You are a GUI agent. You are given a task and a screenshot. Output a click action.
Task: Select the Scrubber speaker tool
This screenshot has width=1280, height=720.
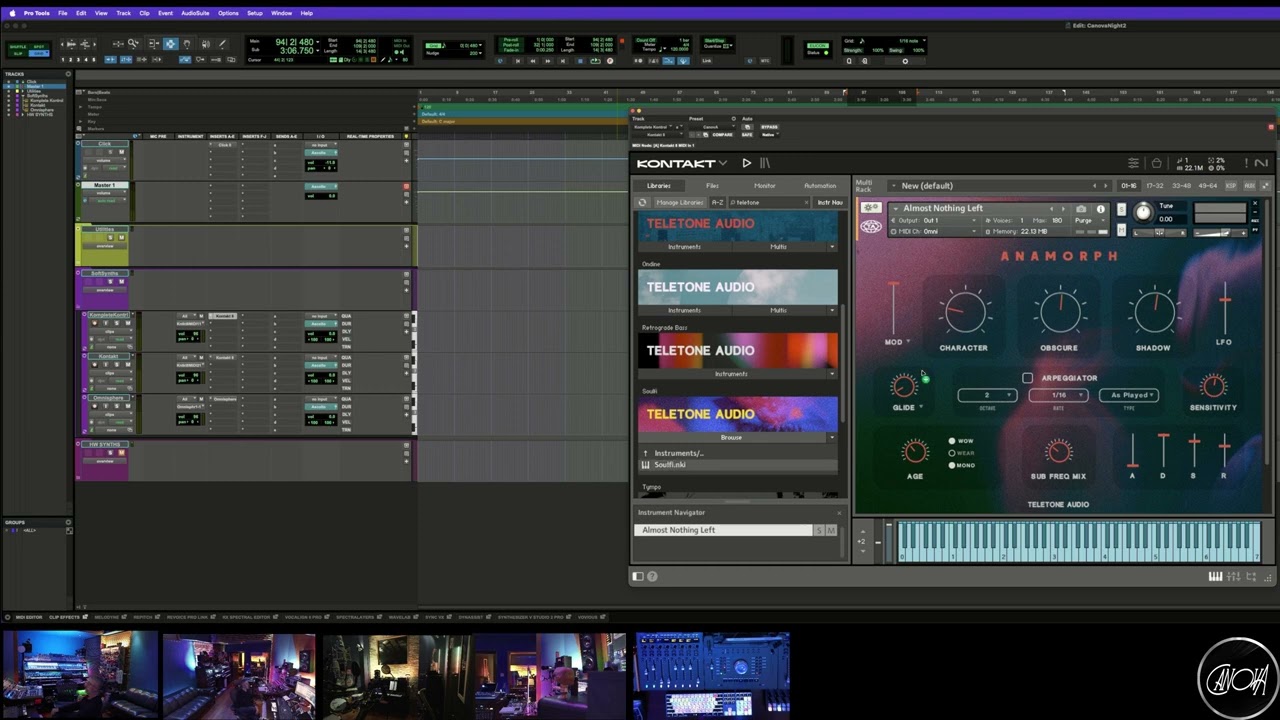pos(205,44)
